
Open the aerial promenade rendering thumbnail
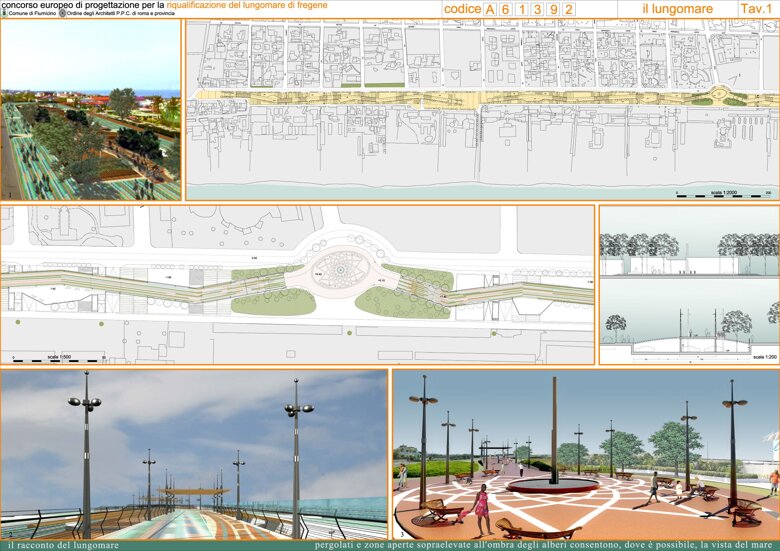pos(91,110)
